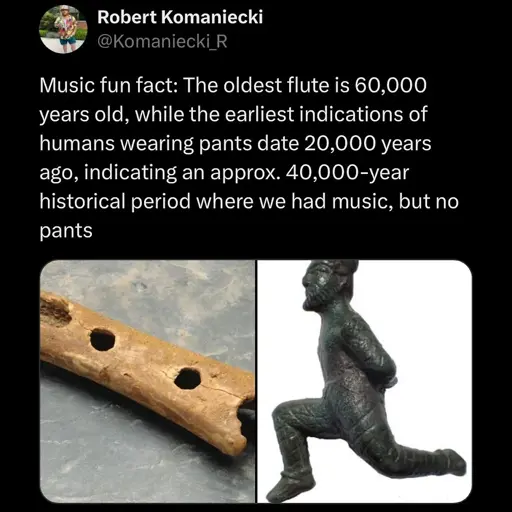The height and width of the screenshot is (512, 512).
Task: Click the '20,000' number in the tweet
Action: pyautogui.click(x=340, y=143)
